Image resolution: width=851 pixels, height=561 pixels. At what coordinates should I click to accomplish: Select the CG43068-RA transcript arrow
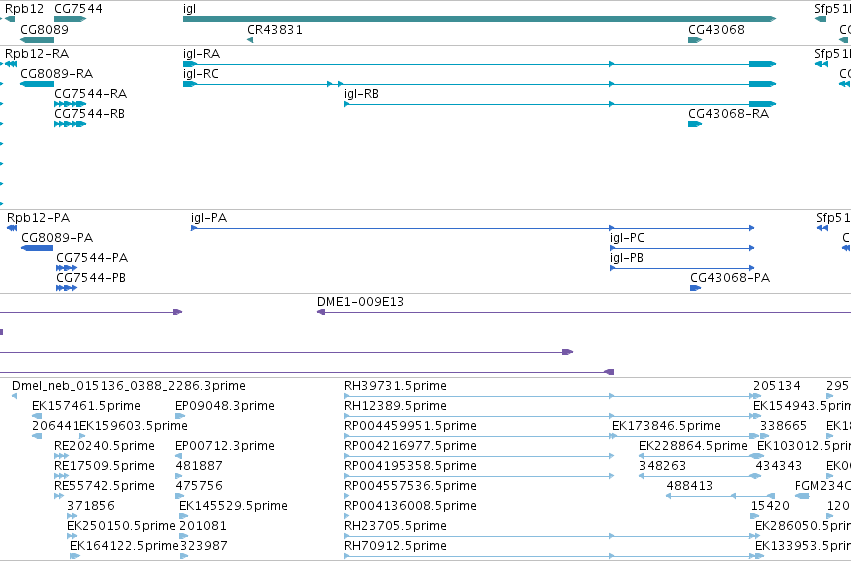(x=695, y=124)
